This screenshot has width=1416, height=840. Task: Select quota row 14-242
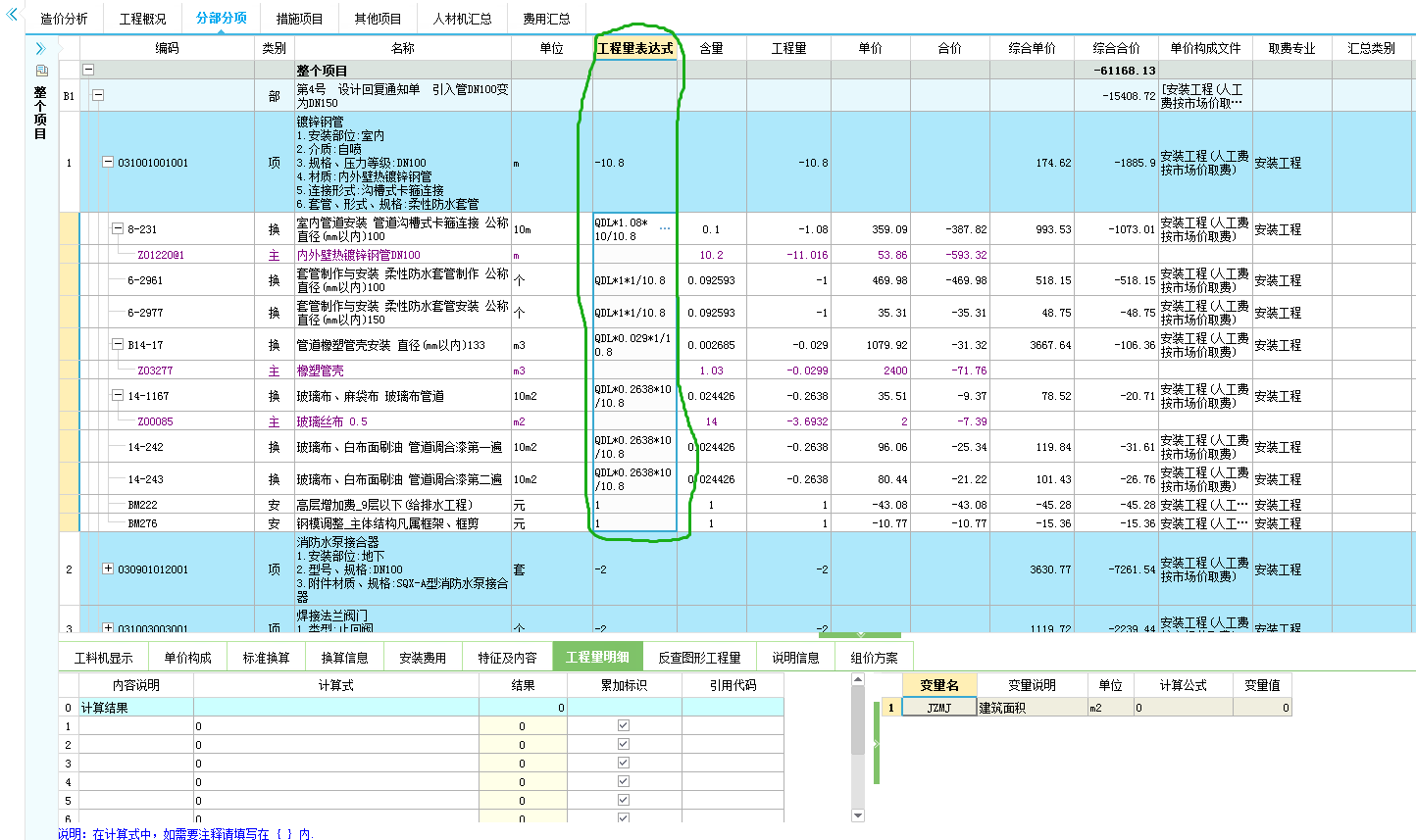point(145,447)
